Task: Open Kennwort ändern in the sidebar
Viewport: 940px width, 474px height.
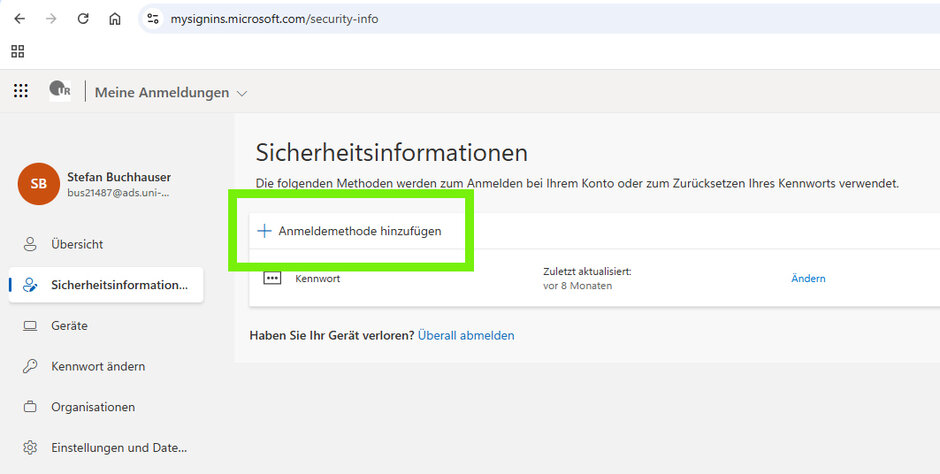Action: point(98,367)
